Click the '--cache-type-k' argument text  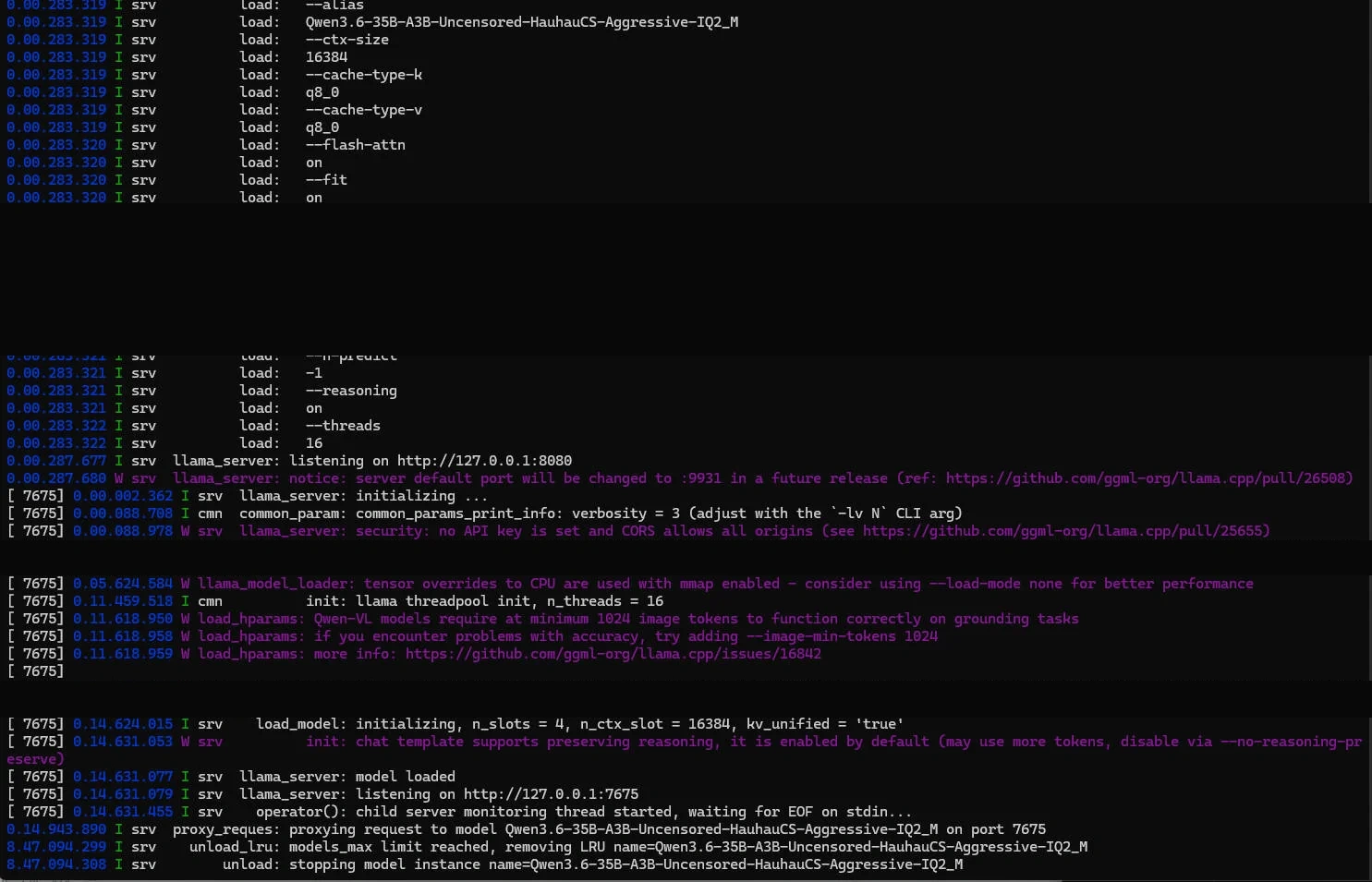pyautogui.click(x=364, y=75)
